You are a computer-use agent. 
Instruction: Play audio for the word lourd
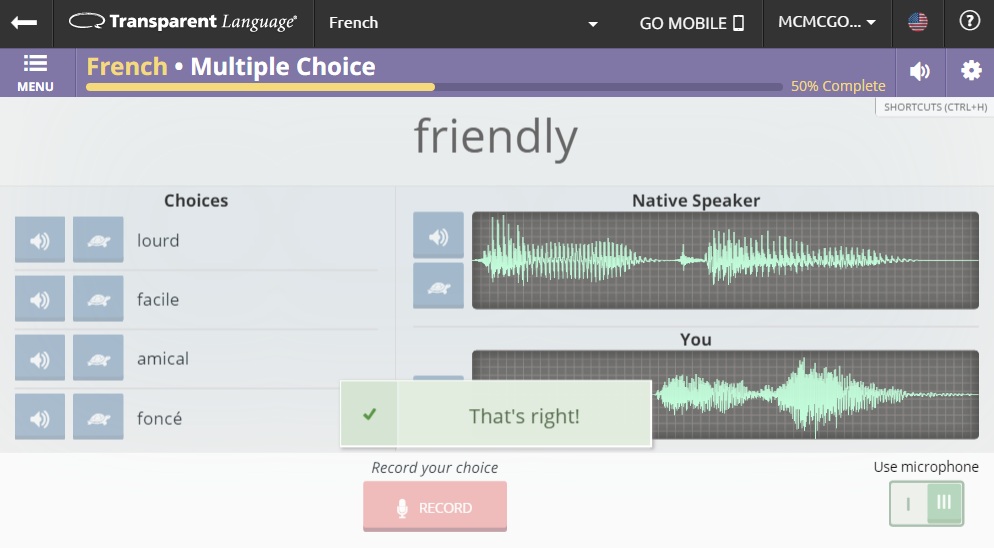pyautogui.click(x=40, y=241)
